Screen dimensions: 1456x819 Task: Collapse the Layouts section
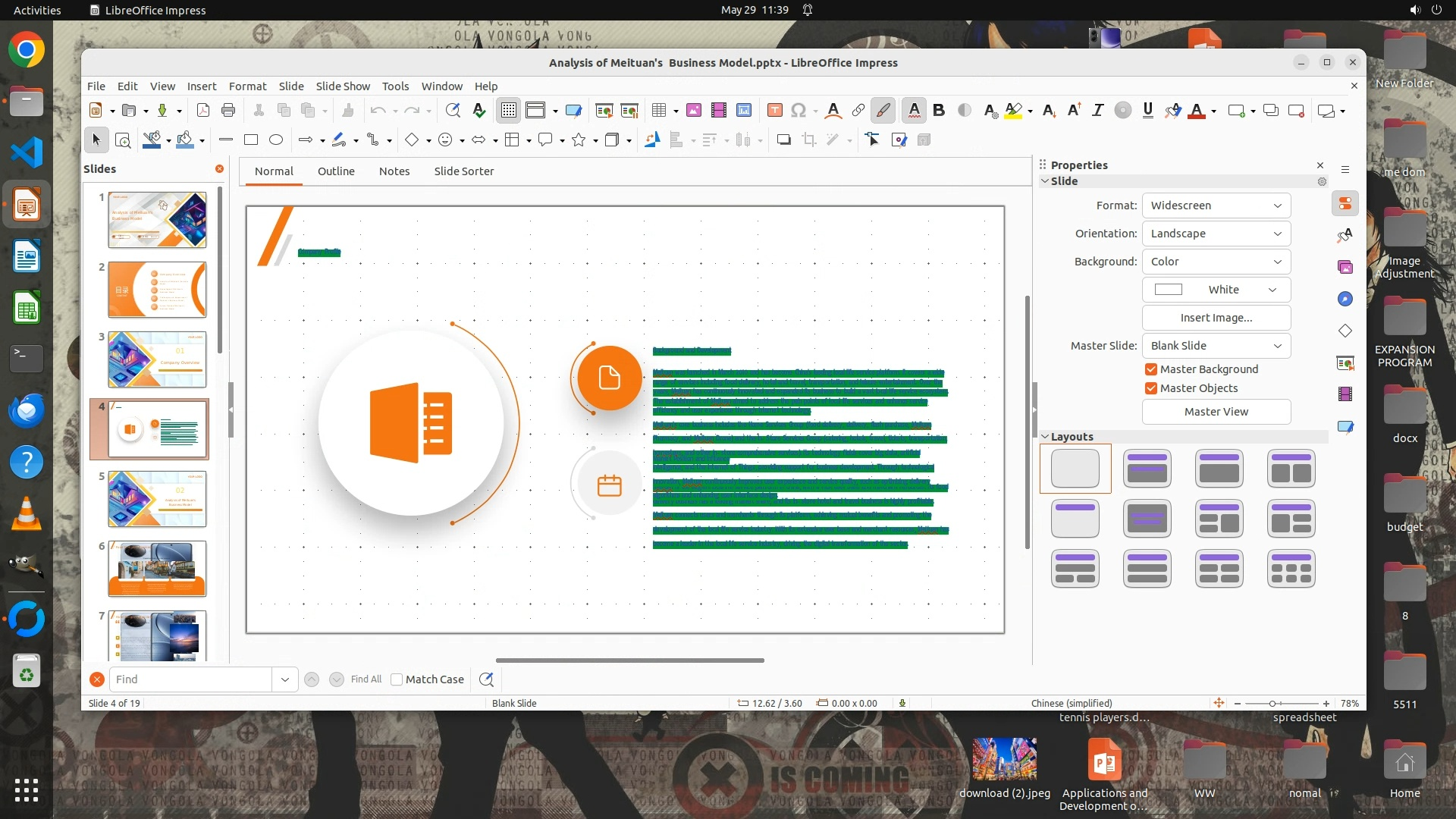click(1045, 437)
